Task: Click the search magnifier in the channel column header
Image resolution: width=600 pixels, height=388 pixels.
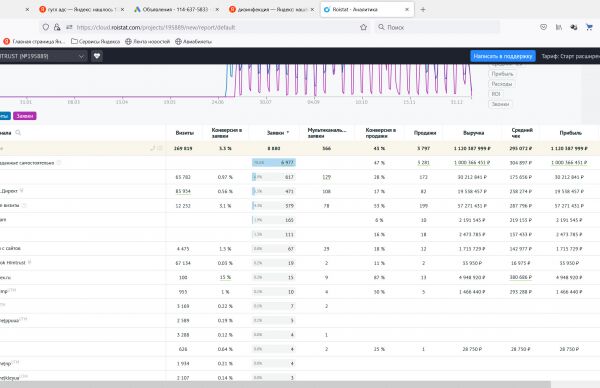Action: [x=18, y=133]
